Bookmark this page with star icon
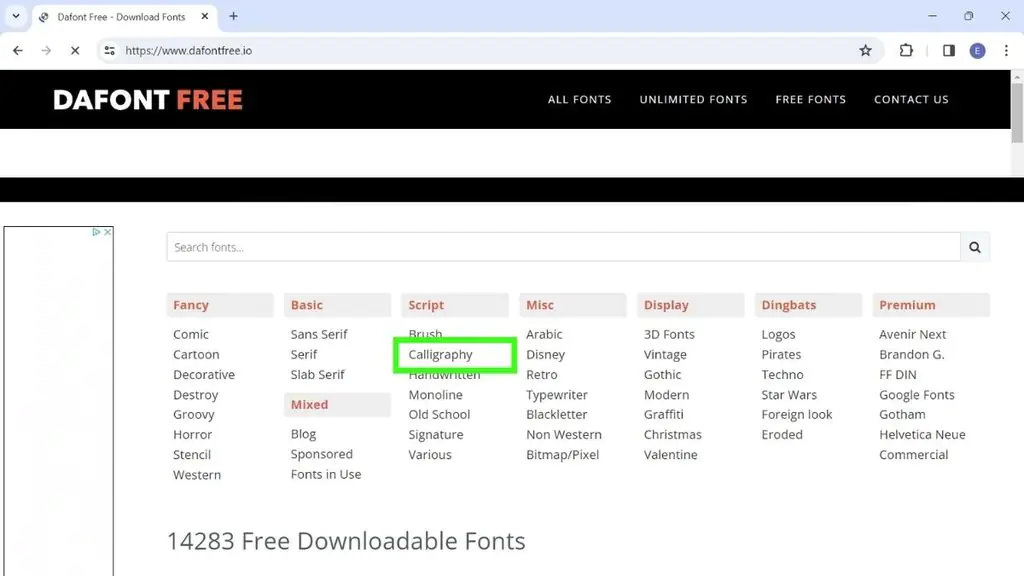The height and width of the screenshot is (576, 1024). (x=866, y=51)
